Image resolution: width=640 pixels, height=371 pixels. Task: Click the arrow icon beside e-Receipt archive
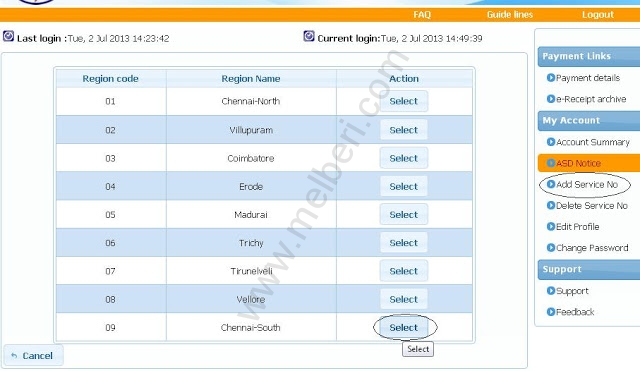tap(551, 99)
